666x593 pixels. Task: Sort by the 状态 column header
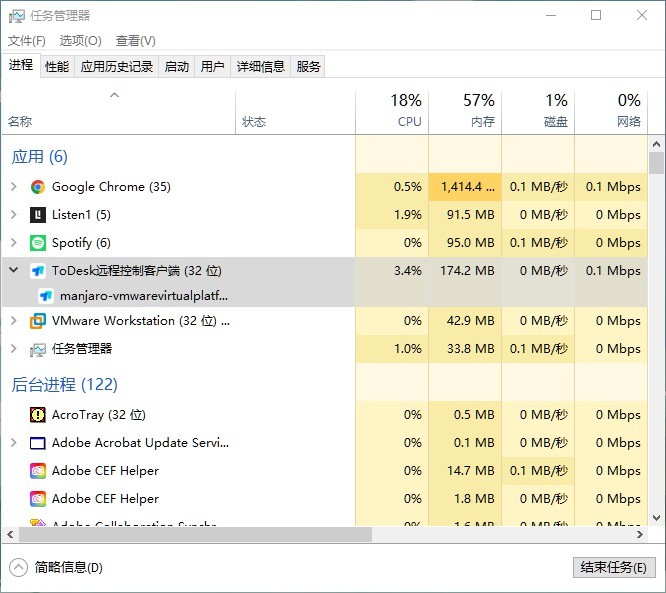[x=295, y=112]
